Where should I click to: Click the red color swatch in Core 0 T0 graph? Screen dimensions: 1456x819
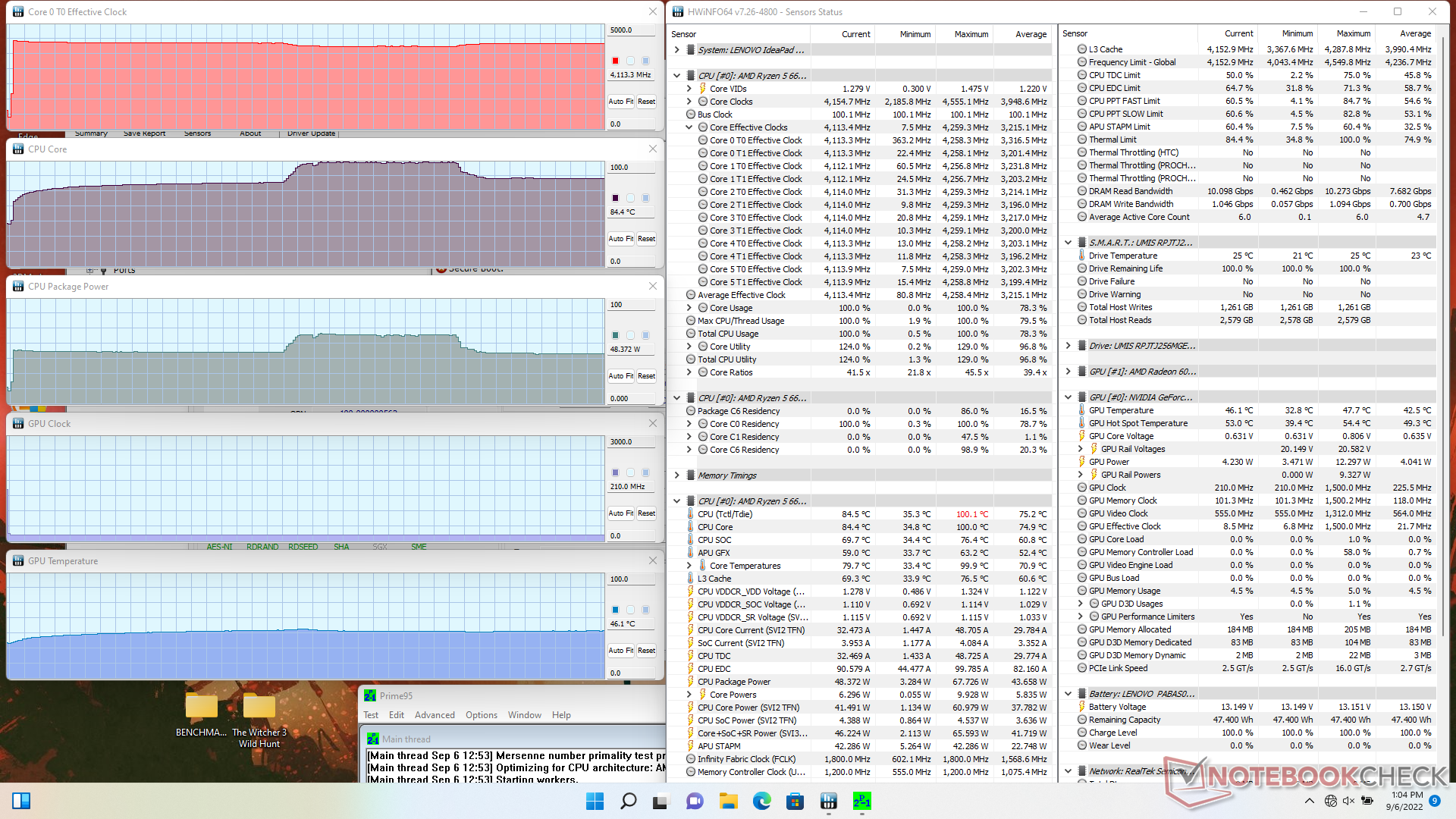click(x=615, y=61)
